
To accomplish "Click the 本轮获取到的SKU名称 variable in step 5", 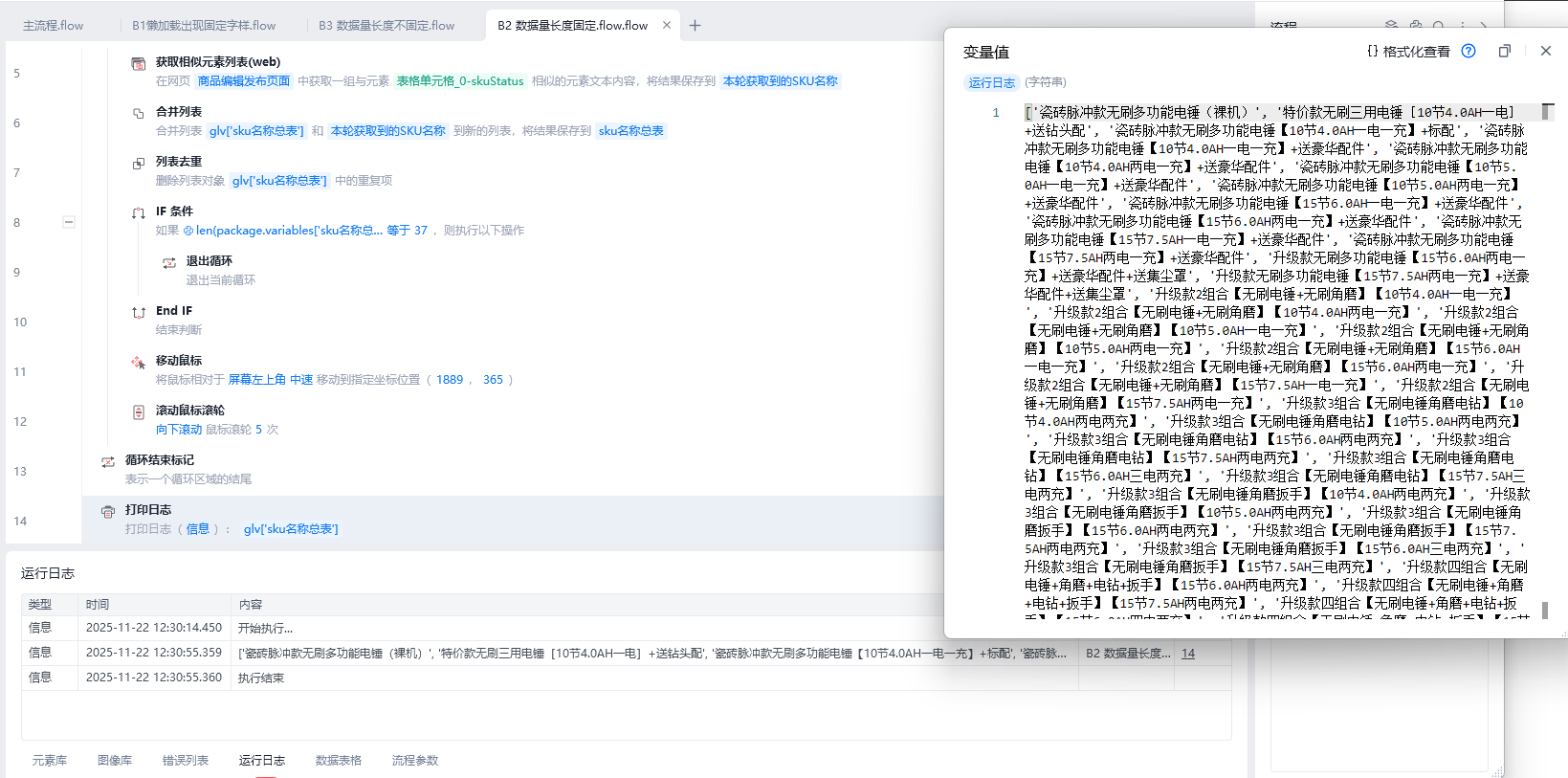I will 781,81.
